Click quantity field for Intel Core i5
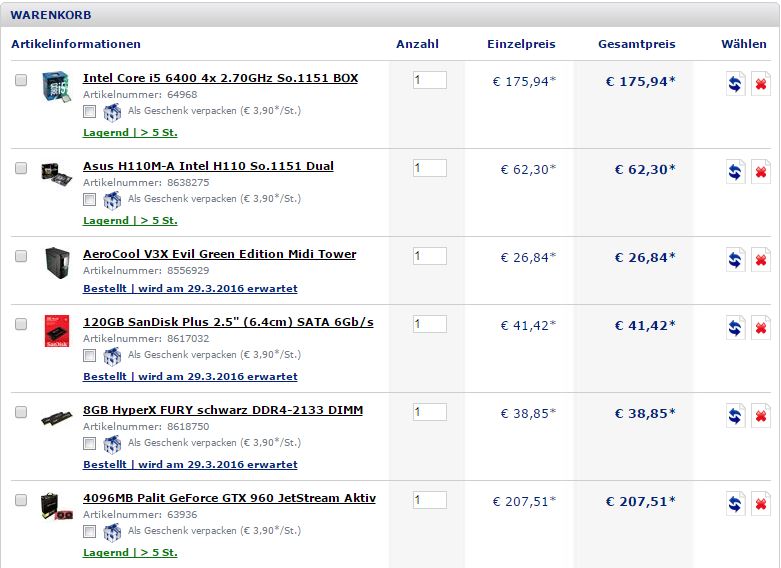Viewport: 781px width, 568px height. [x=429, y=80]
